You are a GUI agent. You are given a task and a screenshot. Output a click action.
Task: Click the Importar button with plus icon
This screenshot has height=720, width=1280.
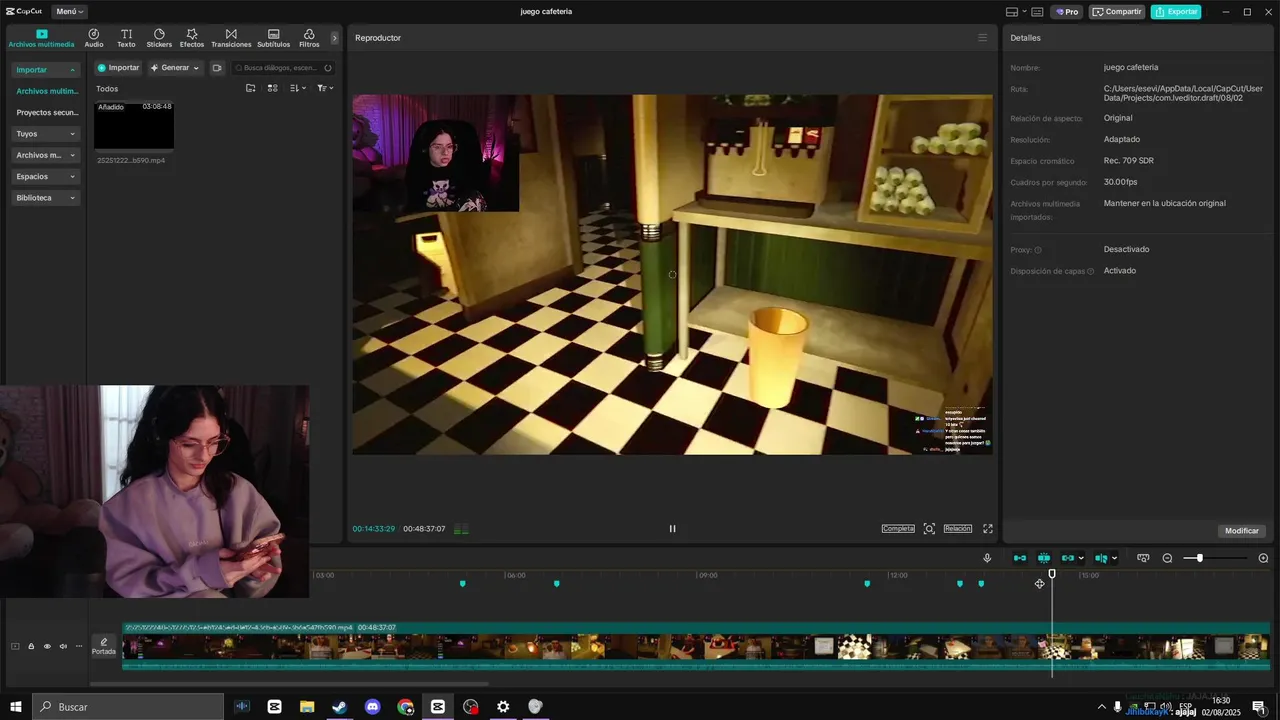pos(118,68)
